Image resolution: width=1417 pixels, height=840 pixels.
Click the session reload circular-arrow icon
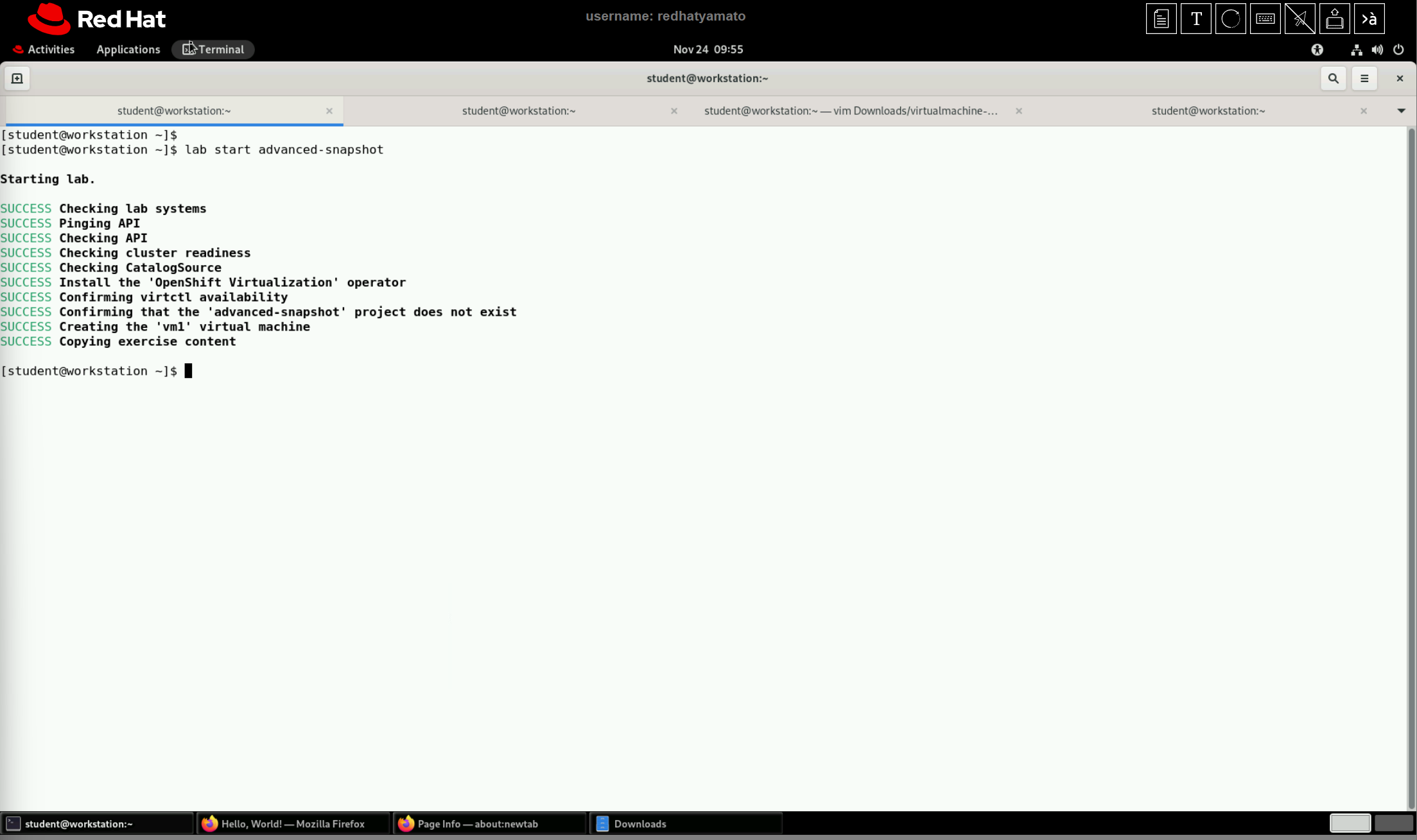1231,18
